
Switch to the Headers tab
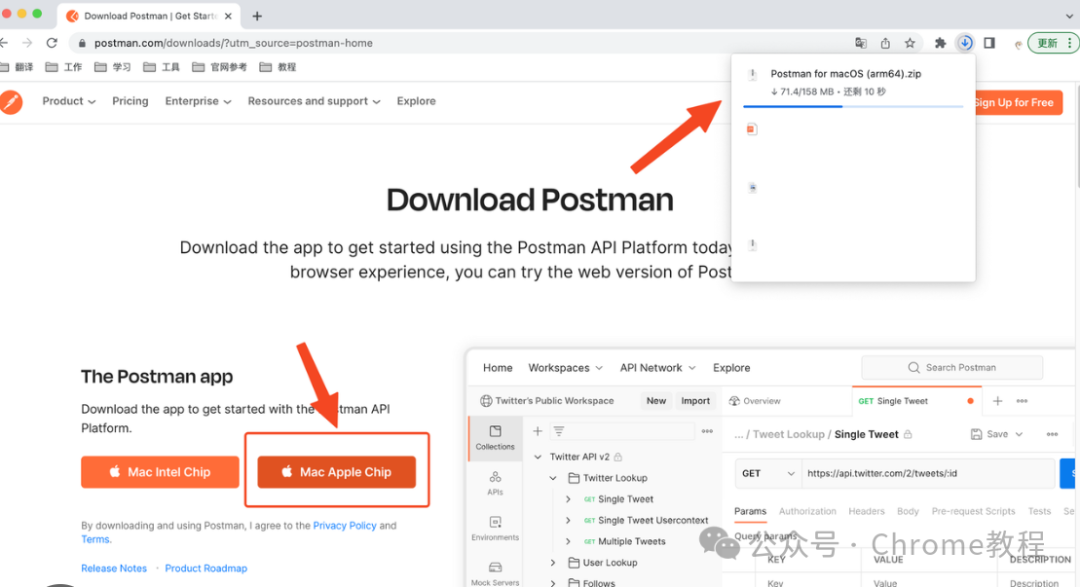(866, 511)
